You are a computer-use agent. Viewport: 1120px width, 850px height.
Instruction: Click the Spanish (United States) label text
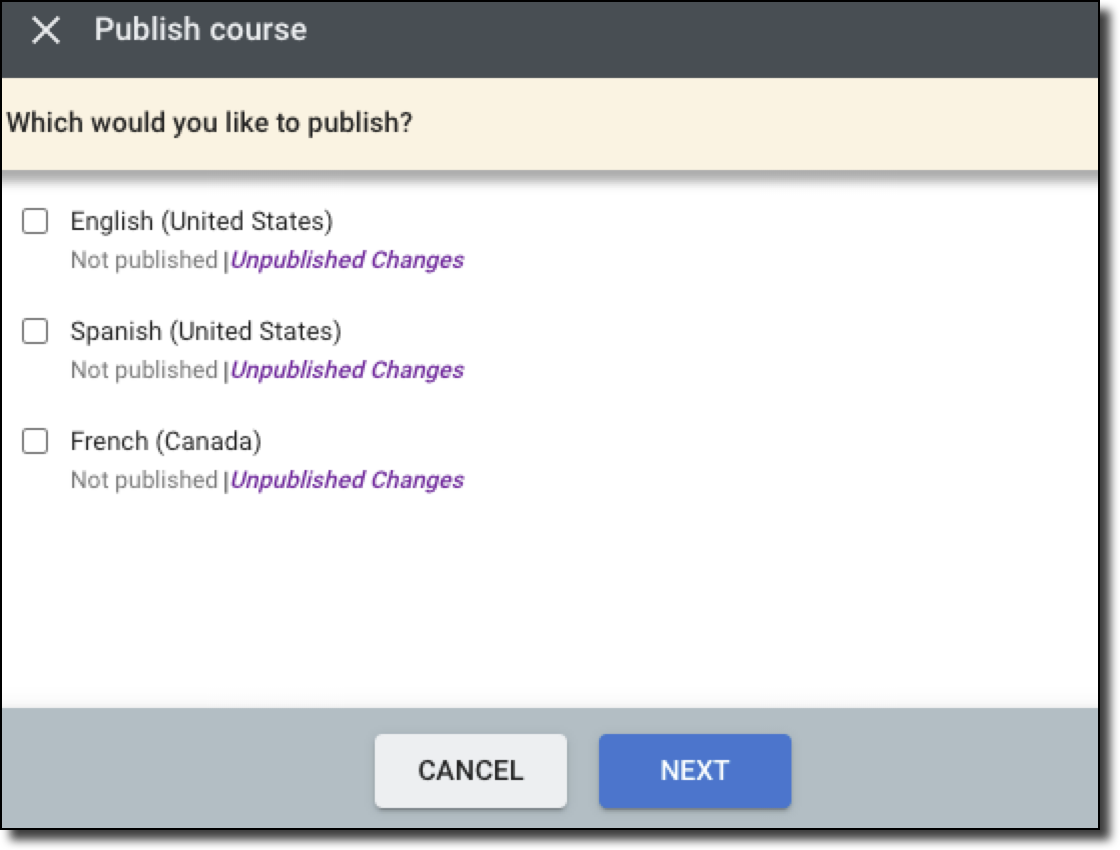(205, 331)
